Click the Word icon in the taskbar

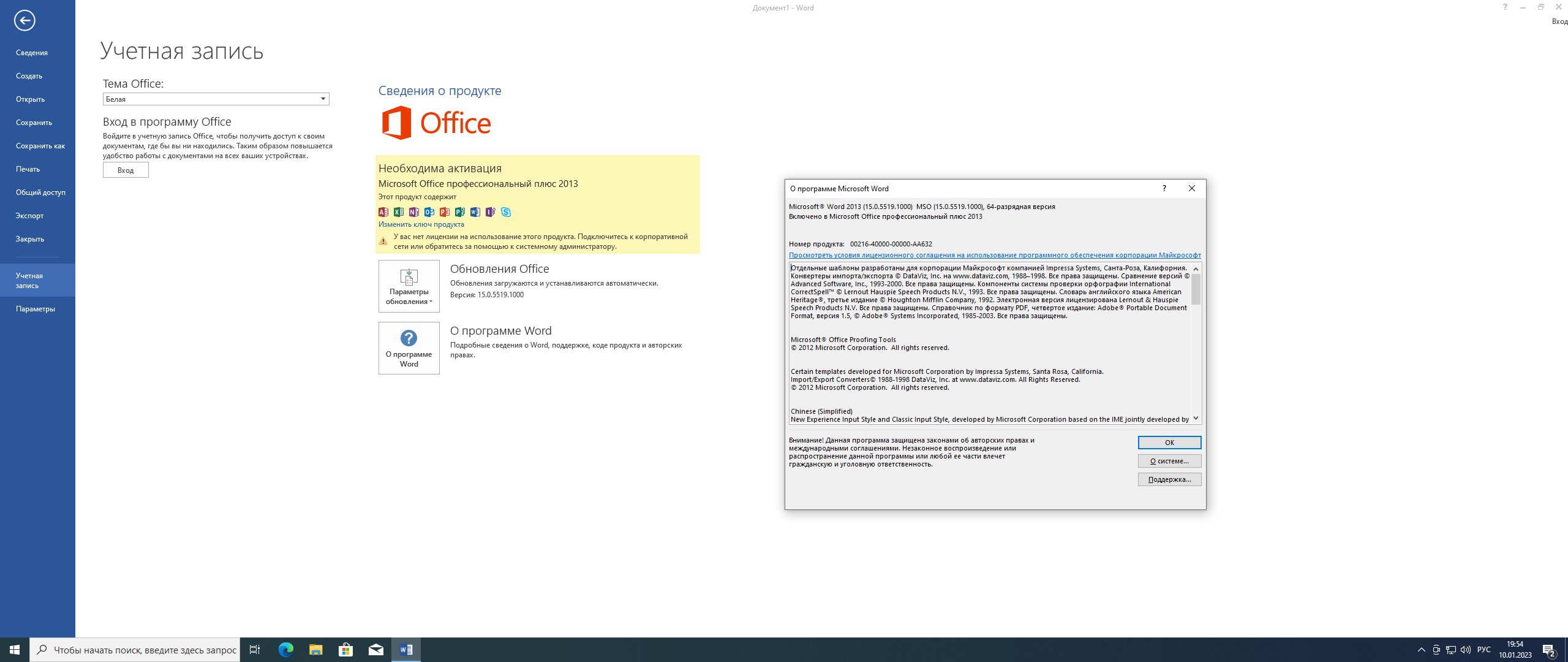(x=405, y=650)
